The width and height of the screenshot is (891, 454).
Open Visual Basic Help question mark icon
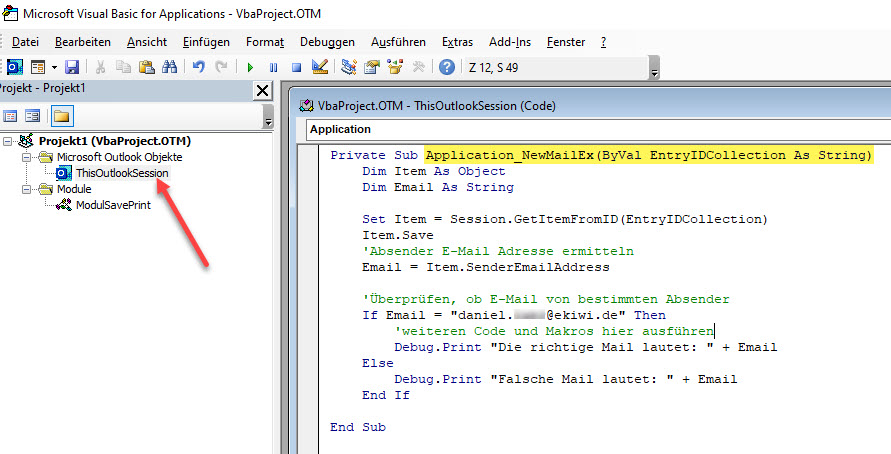click(447, 68)
